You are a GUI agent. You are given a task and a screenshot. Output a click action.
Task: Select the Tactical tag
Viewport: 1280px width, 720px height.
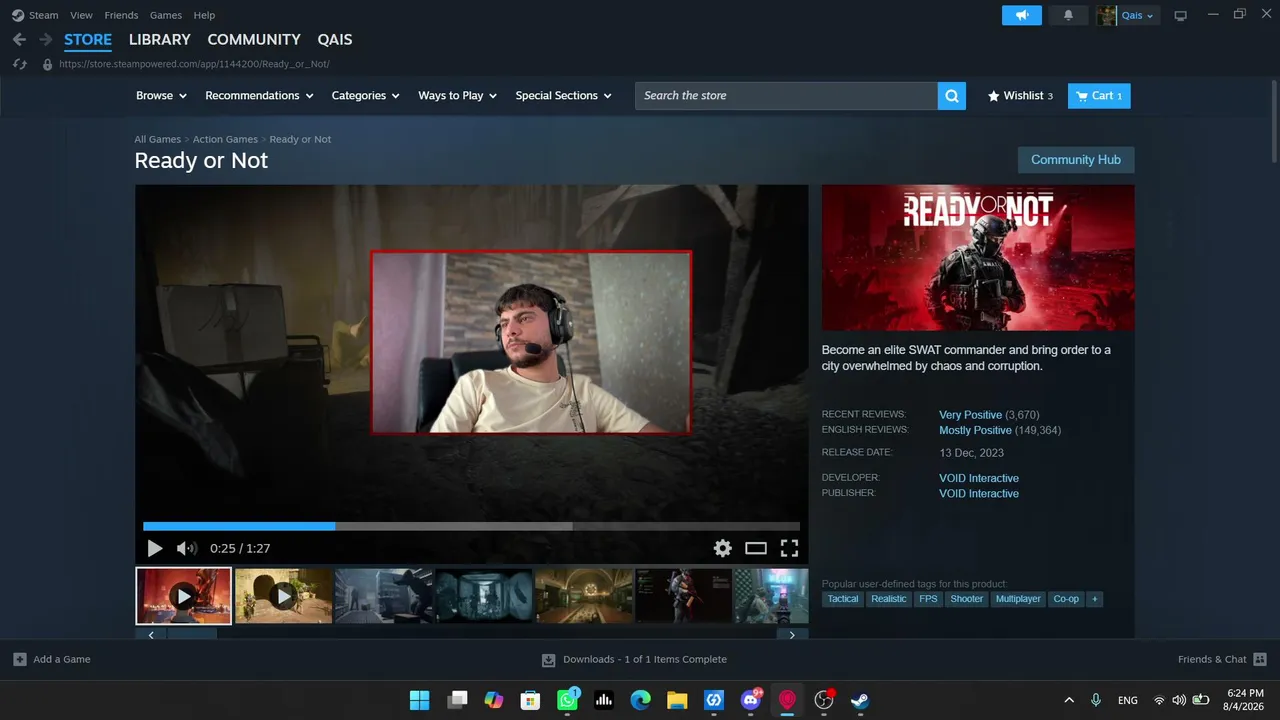tap(843, 599)
